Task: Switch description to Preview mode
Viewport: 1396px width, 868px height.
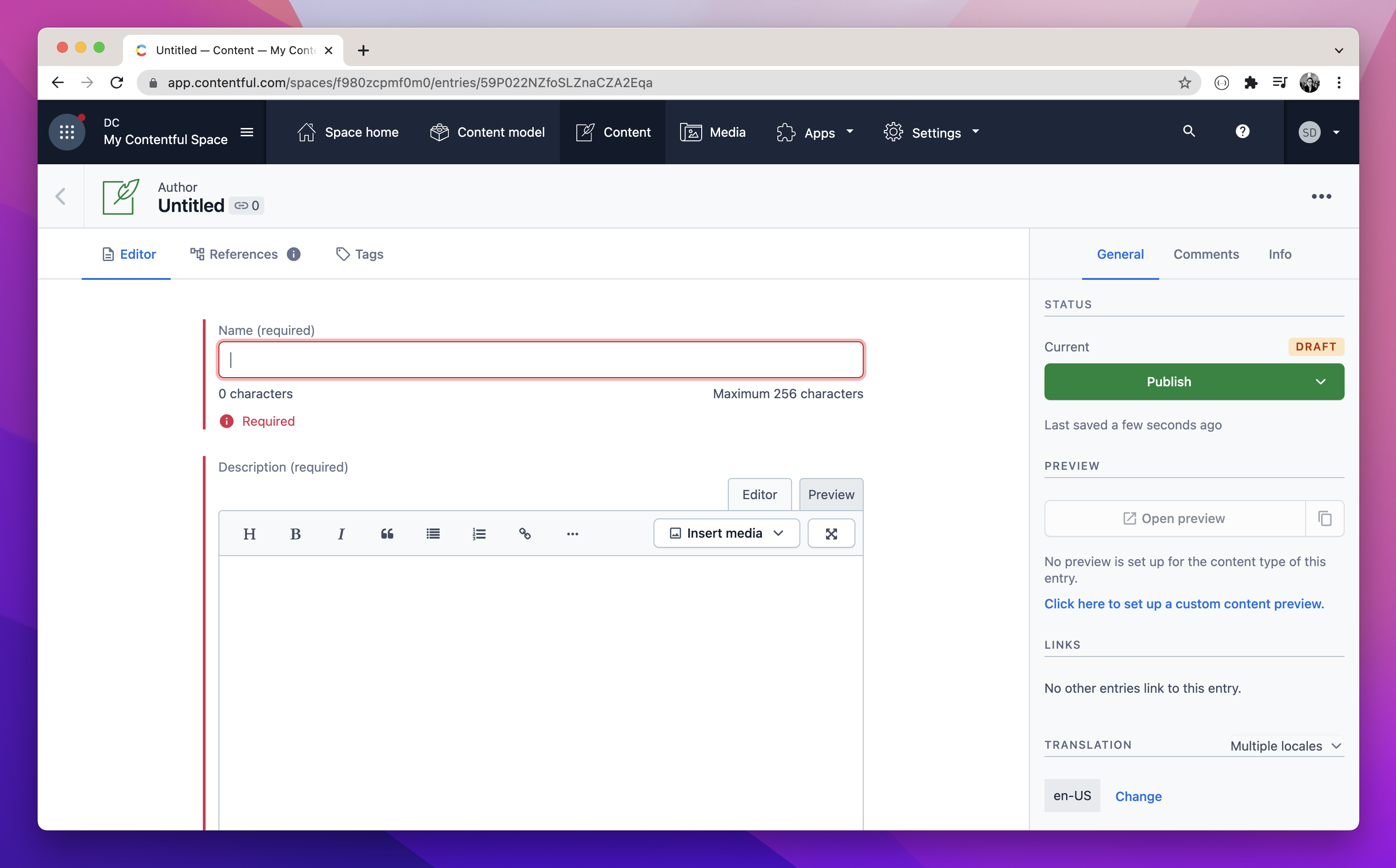Action: pos(830,494)
